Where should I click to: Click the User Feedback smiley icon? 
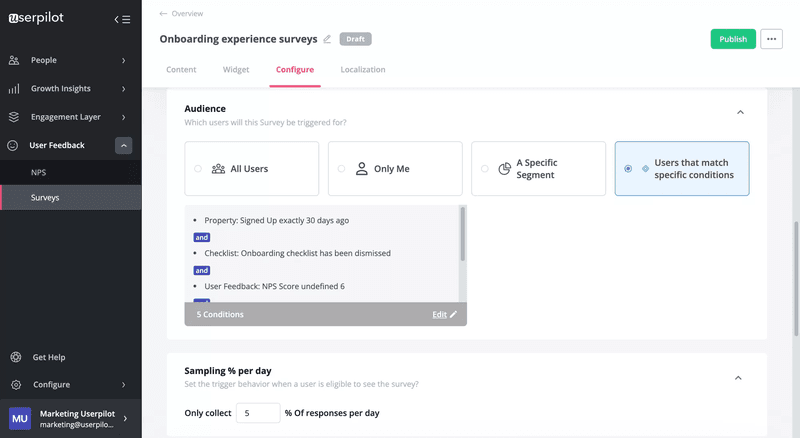point(13,145)
